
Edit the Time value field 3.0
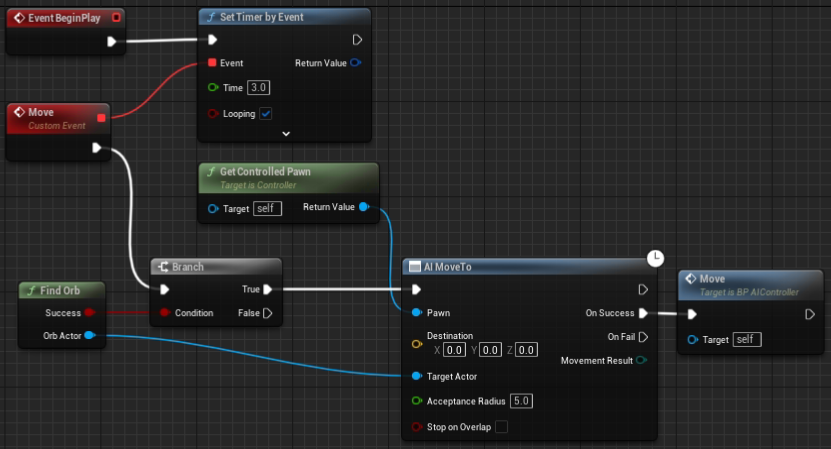[x=259, y=87]
